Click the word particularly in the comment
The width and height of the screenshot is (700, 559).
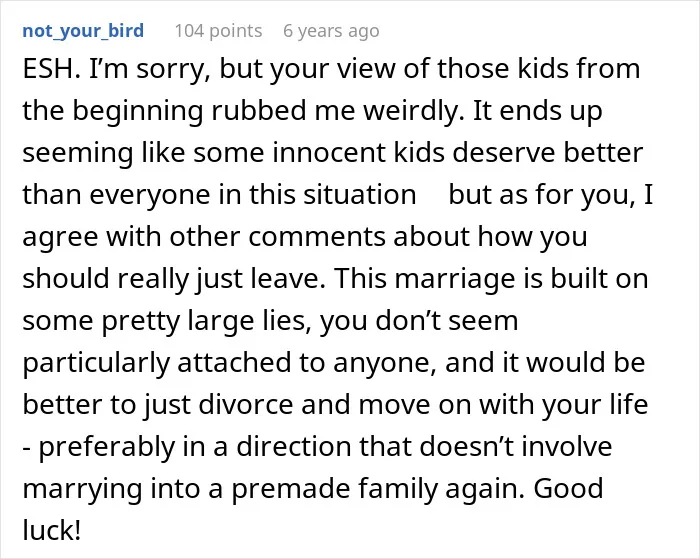[x=96, y=363]
